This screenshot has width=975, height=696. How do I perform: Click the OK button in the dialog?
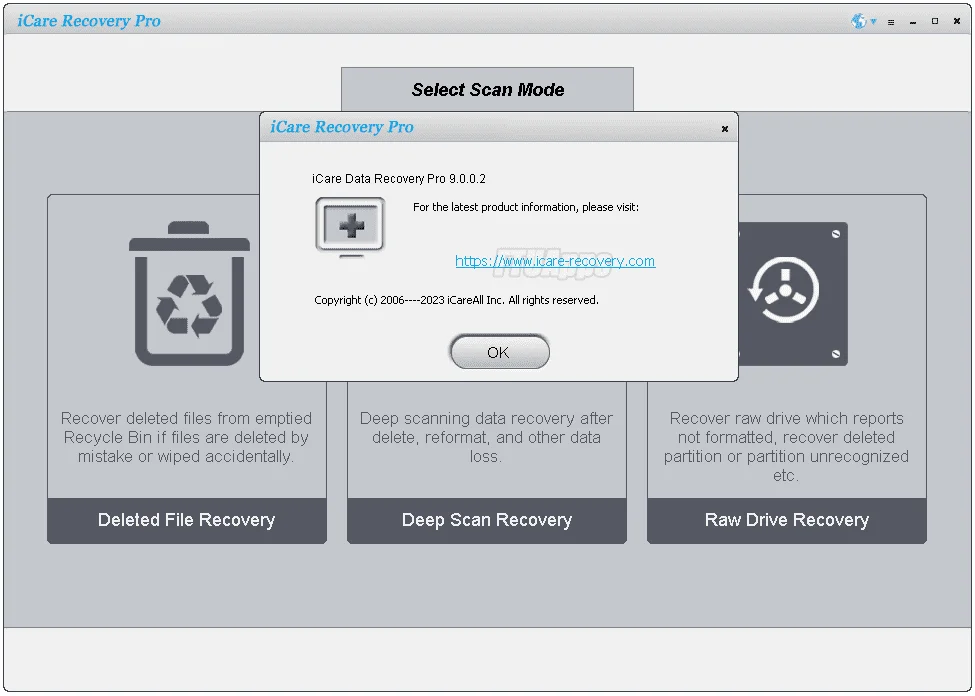click(499, 352)
